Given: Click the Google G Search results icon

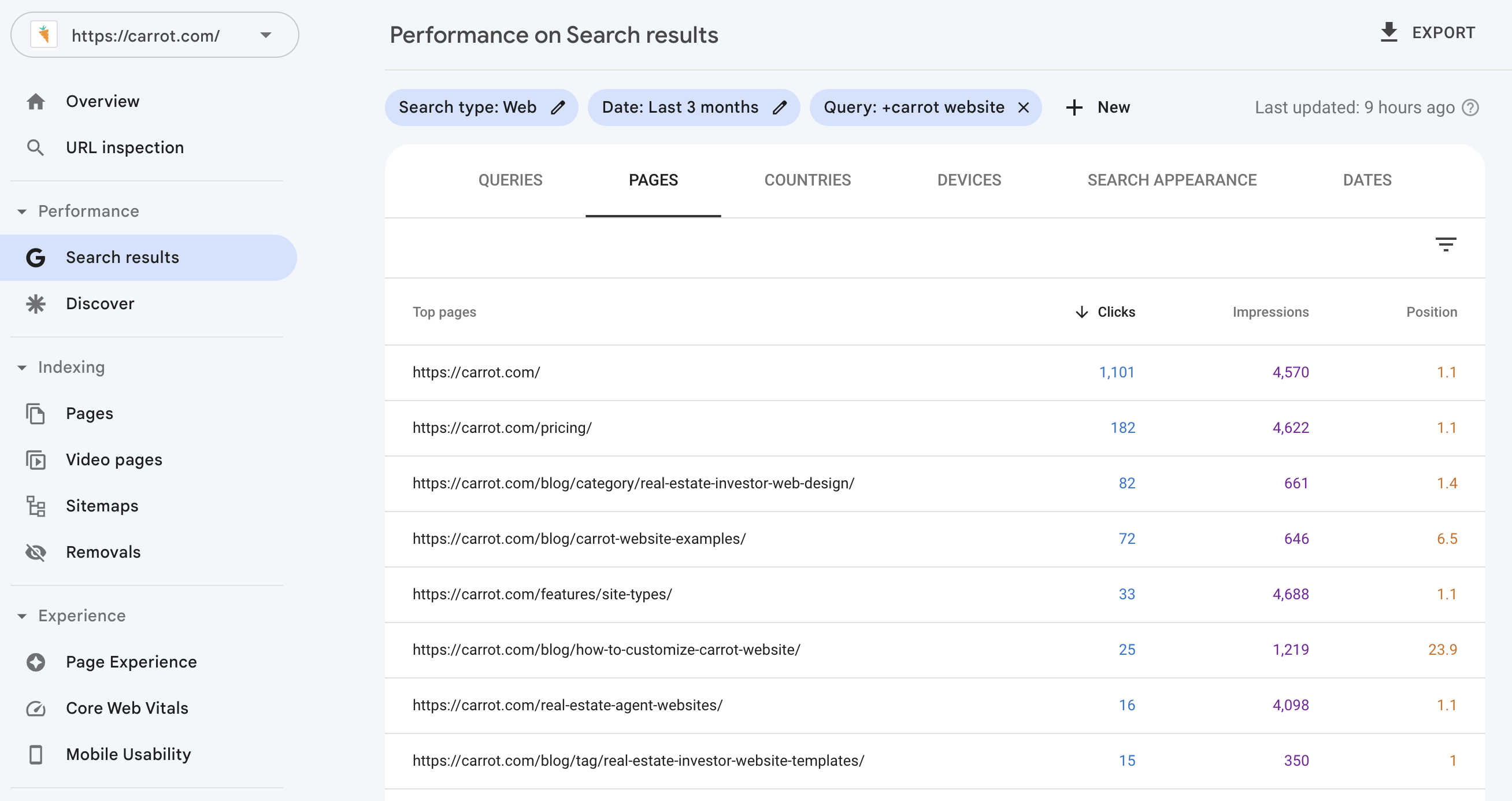Looking at the screenshot, I should click(36, 258).
